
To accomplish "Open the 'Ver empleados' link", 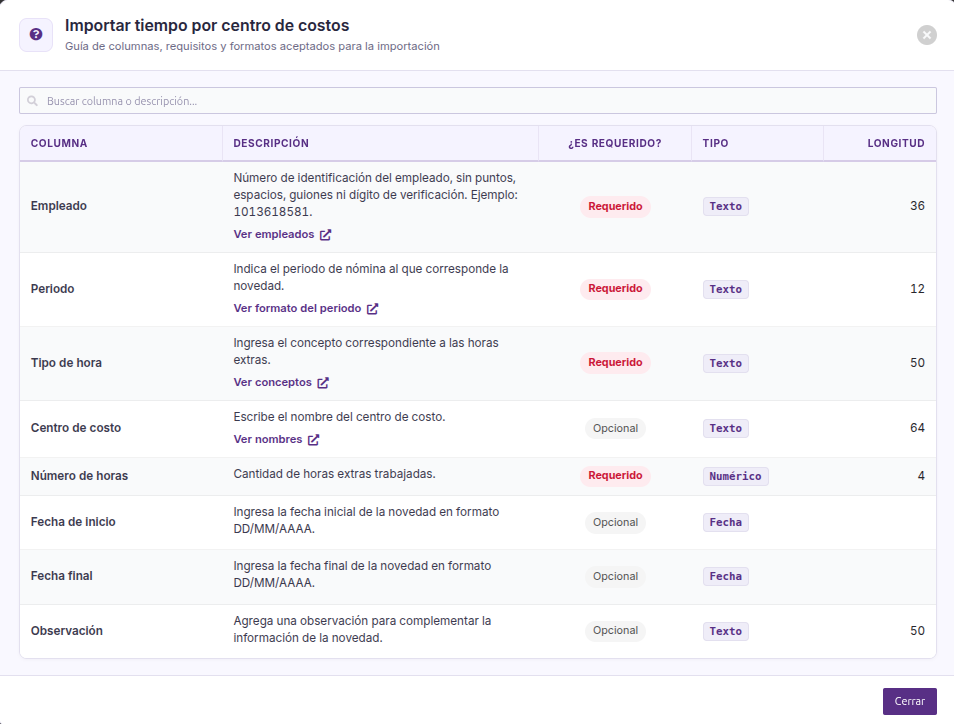I will tap(274, 234).
